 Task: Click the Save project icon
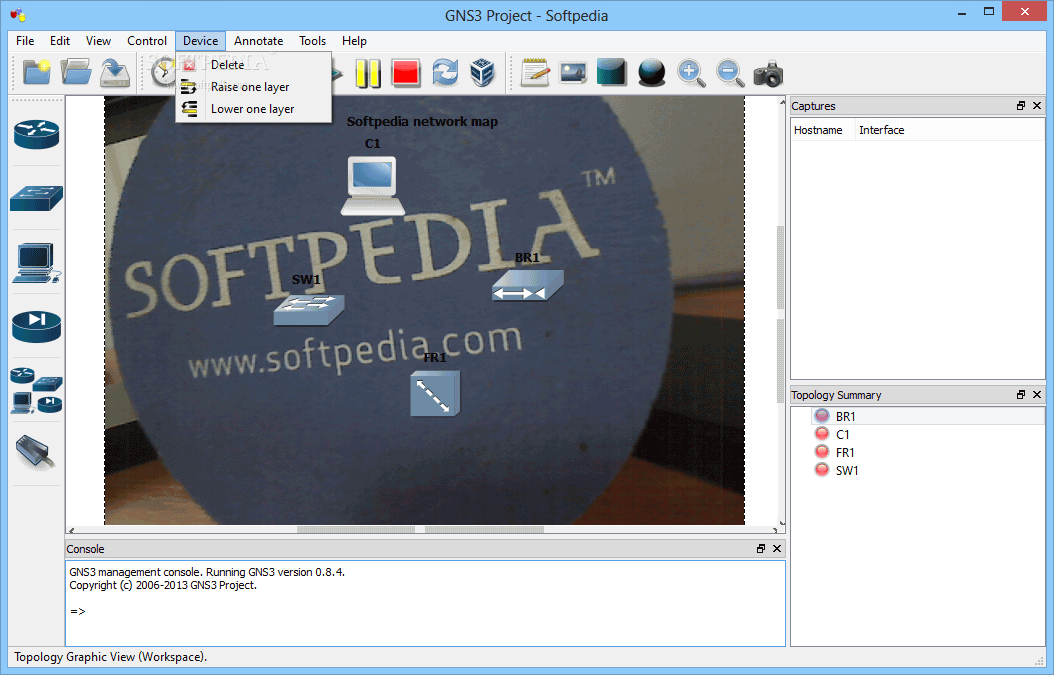(115, 72)
